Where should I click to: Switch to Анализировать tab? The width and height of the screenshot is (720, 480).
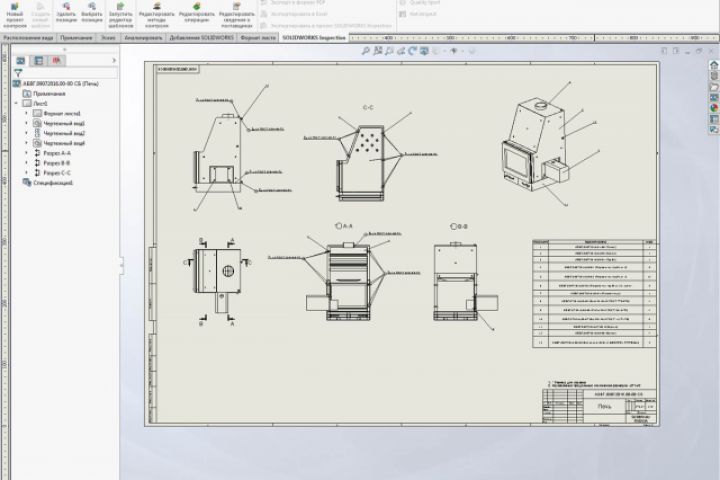(143, 38)
